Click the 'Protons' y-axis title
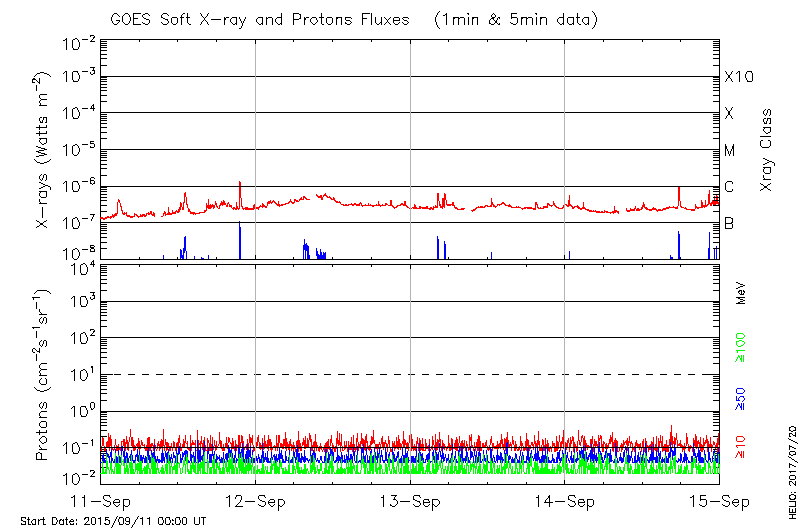 click(x=44, y=376)
